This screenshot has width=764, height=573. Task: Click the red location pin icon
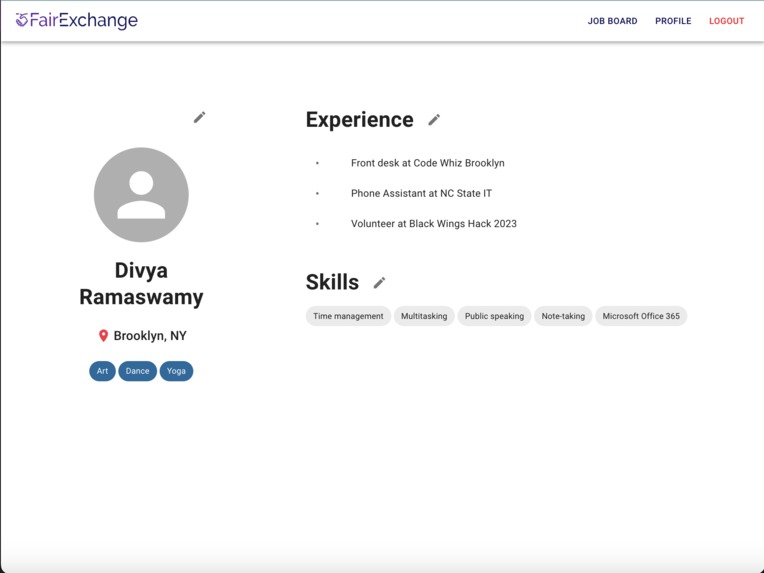click(x=103, y=336)
